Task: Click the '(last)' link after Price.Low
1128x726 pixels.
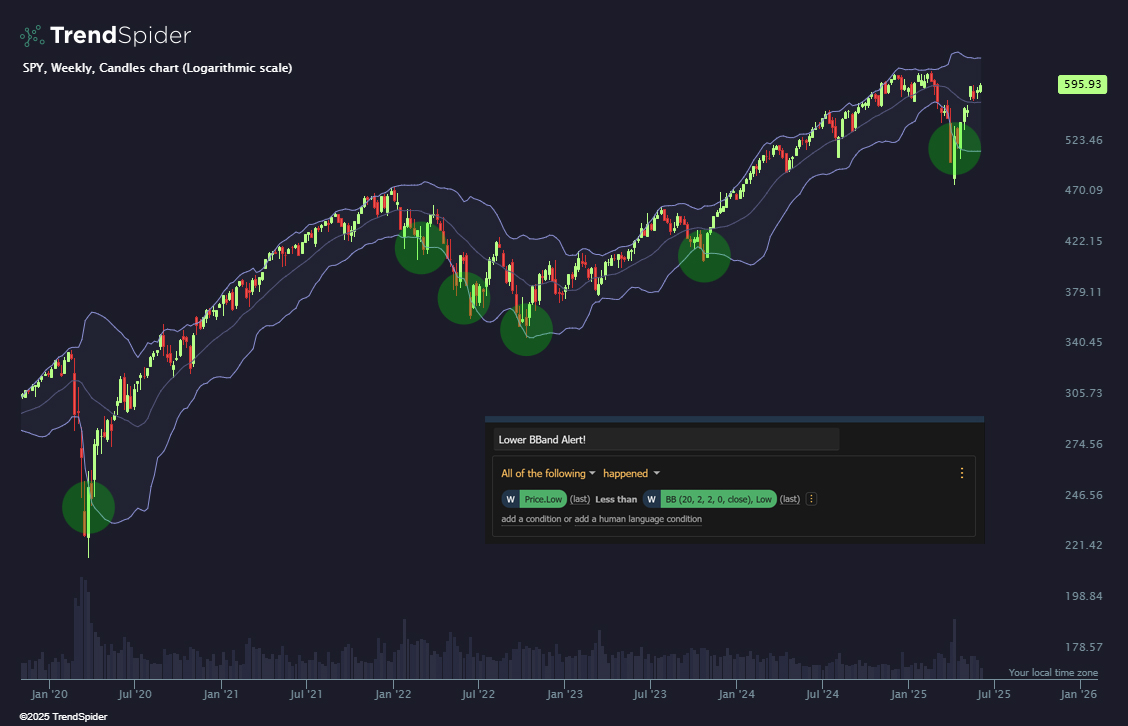Action: click(x=580, y=499)
